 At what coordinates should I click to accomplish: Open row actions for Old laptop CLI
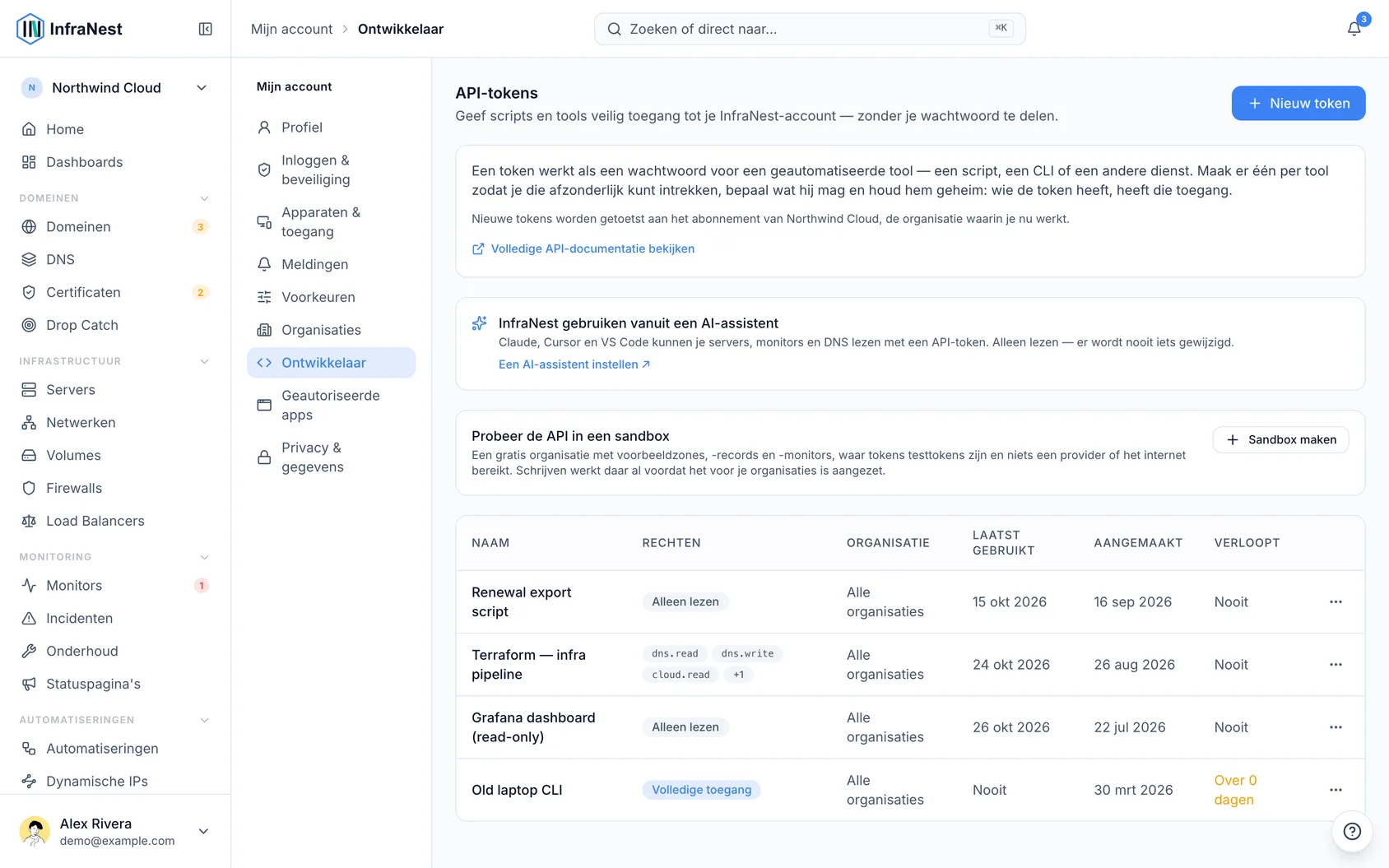pos(1336,790)
